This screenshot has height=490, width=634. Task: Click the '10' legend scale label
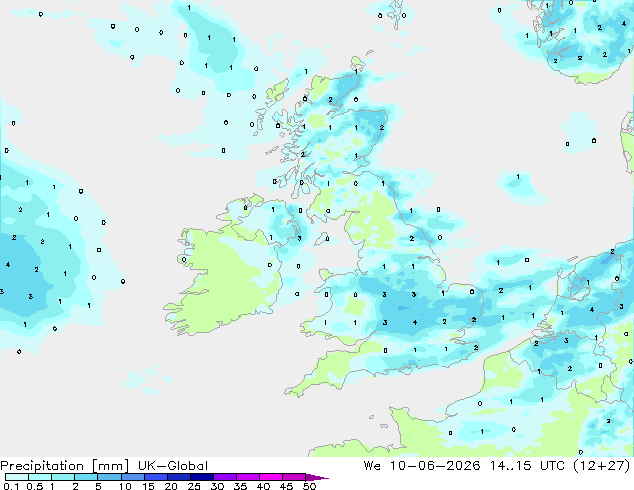[125, 486]
